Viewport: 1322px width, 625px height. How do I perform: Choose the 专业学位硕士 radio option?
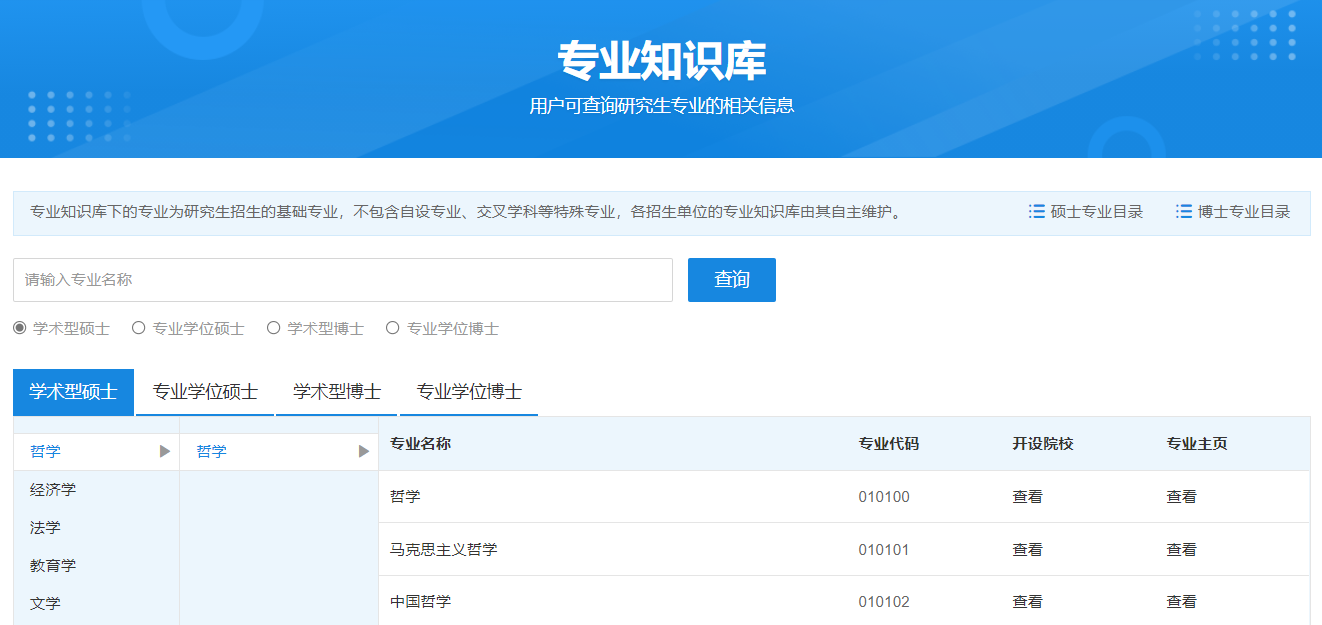coord(138,326)
